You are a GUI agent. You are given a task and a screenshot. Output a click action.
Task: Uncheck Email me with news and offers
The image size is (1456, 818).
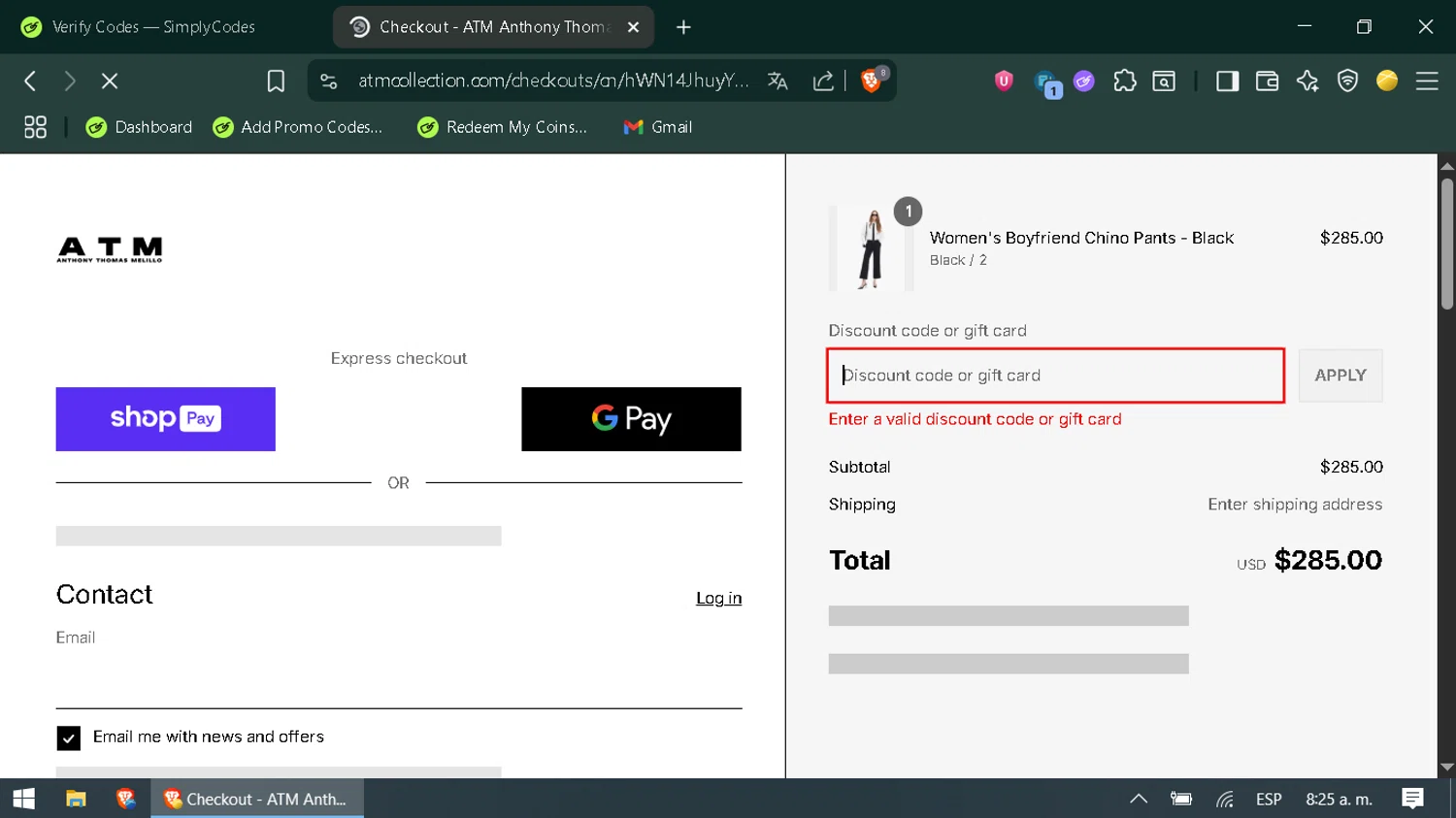click(x=69, y=738)
